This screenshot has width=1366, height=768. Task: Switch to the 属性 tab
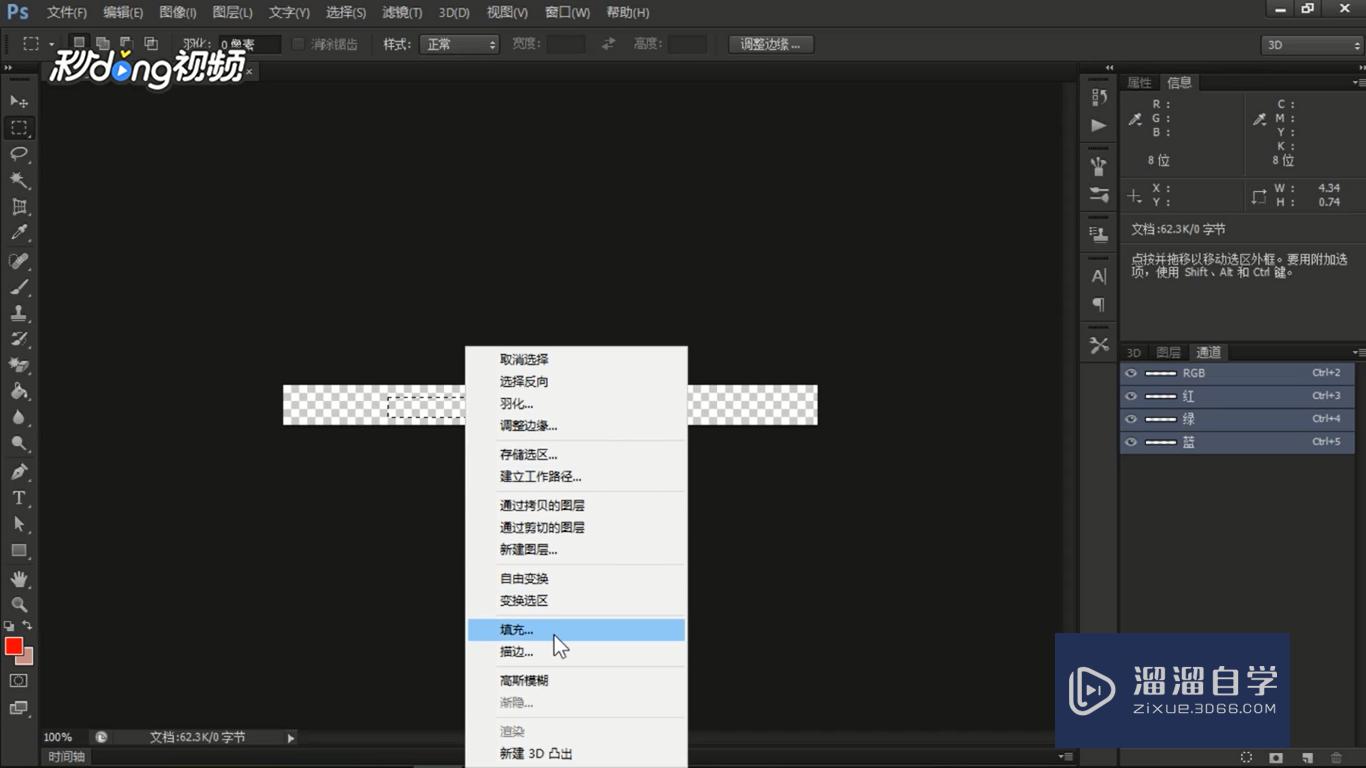pos(1140,83)
